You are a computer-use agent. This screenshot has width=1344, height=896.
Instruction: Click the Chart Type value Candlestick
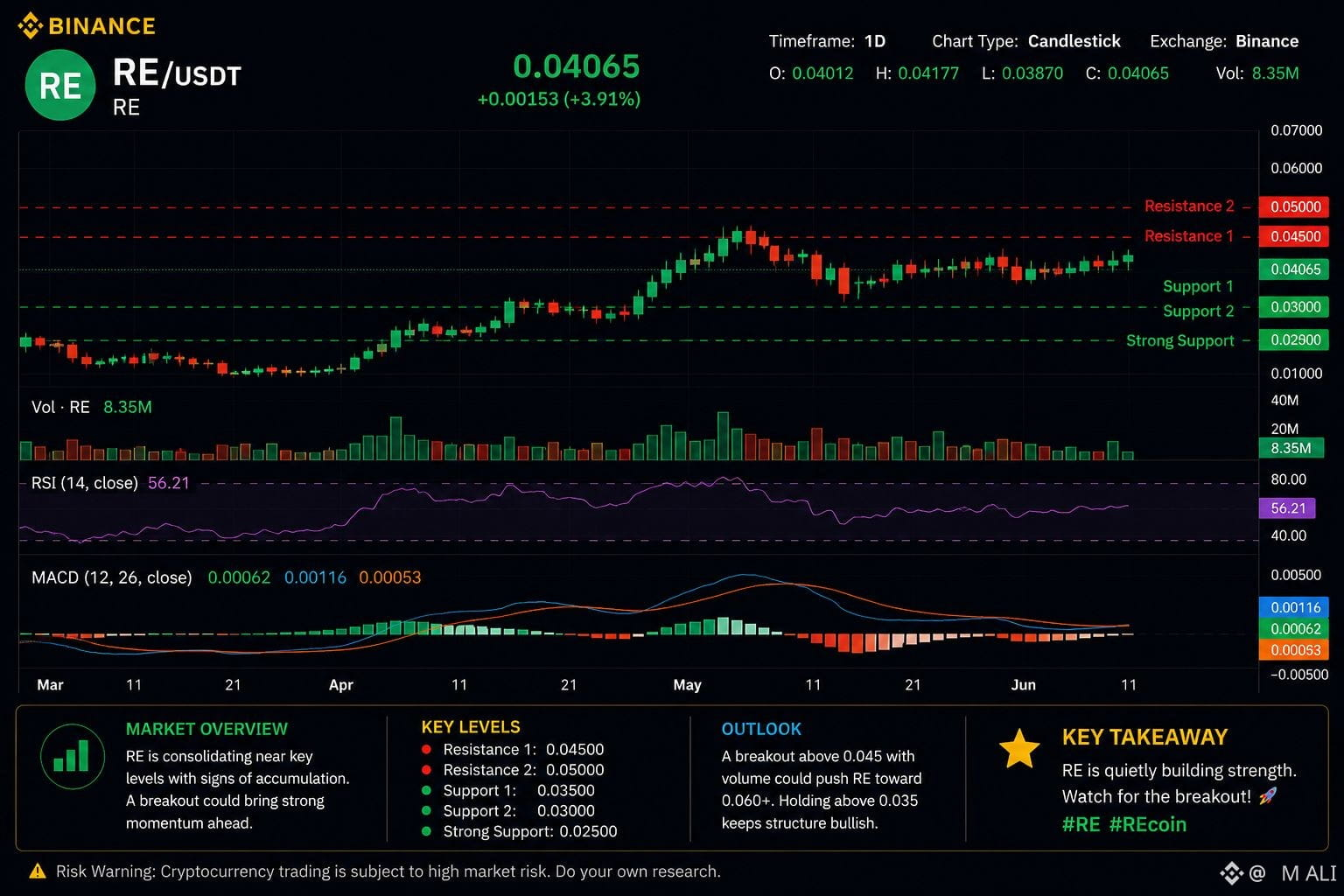[1074, 41]
